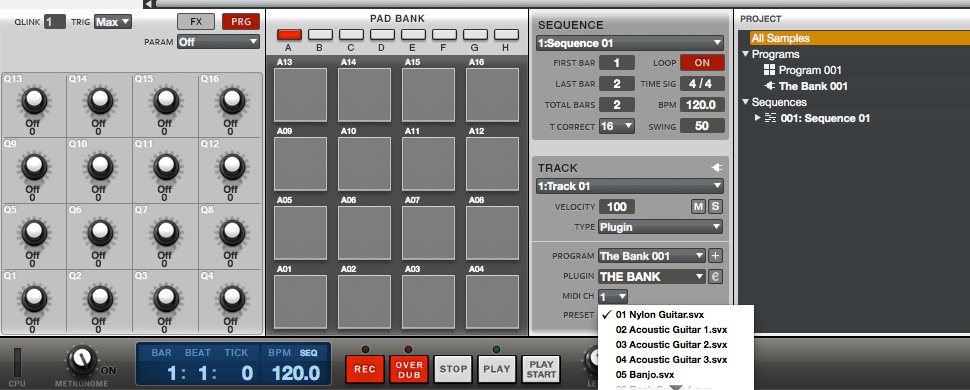Click the PLAY transport button

tap(497, 369)
